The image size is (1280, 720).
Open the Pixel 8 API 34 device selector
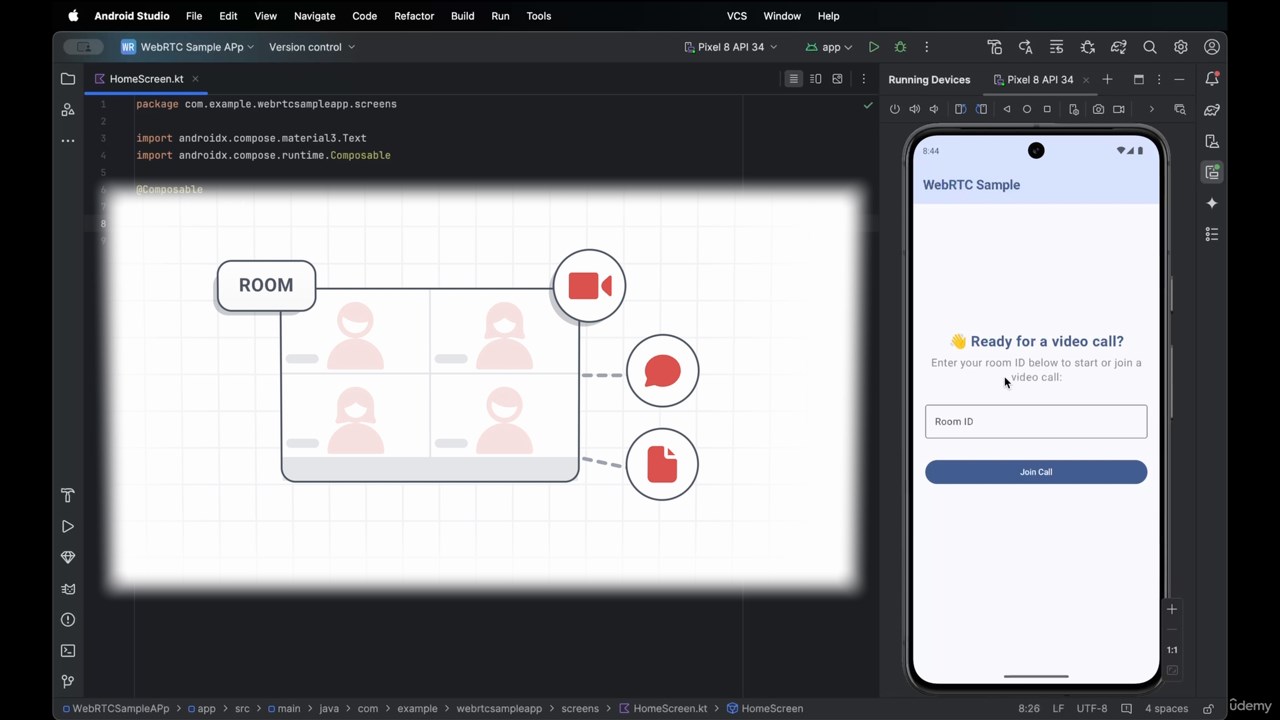(730, 47)
